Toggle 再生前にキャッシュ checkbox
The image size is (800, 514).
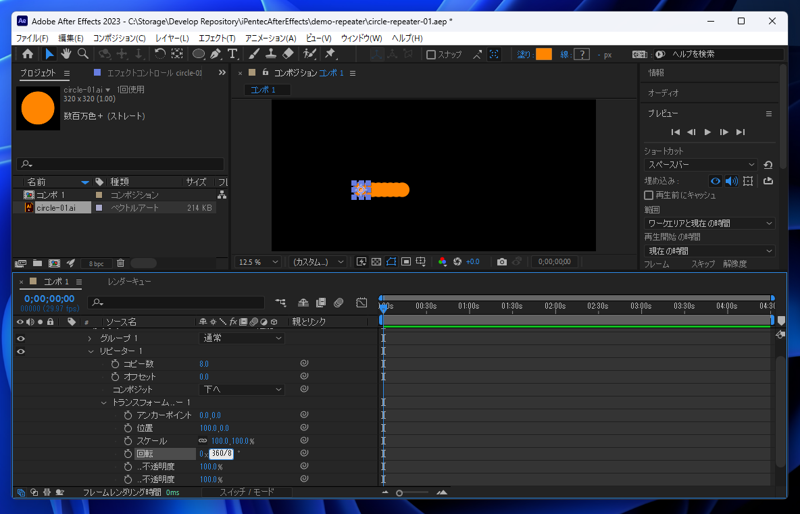pyautogui.click(x=649, y=195)
